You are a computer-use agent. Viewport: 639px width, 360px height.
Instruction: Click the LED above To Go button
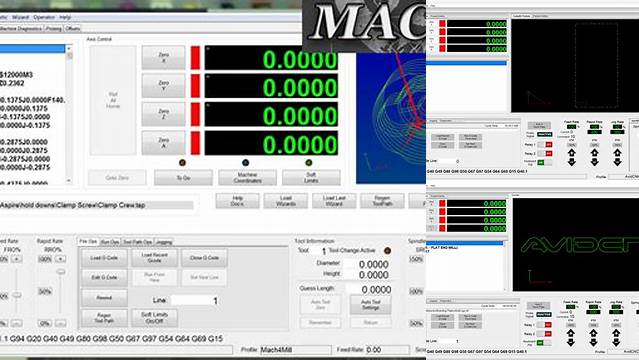(183, 163)
